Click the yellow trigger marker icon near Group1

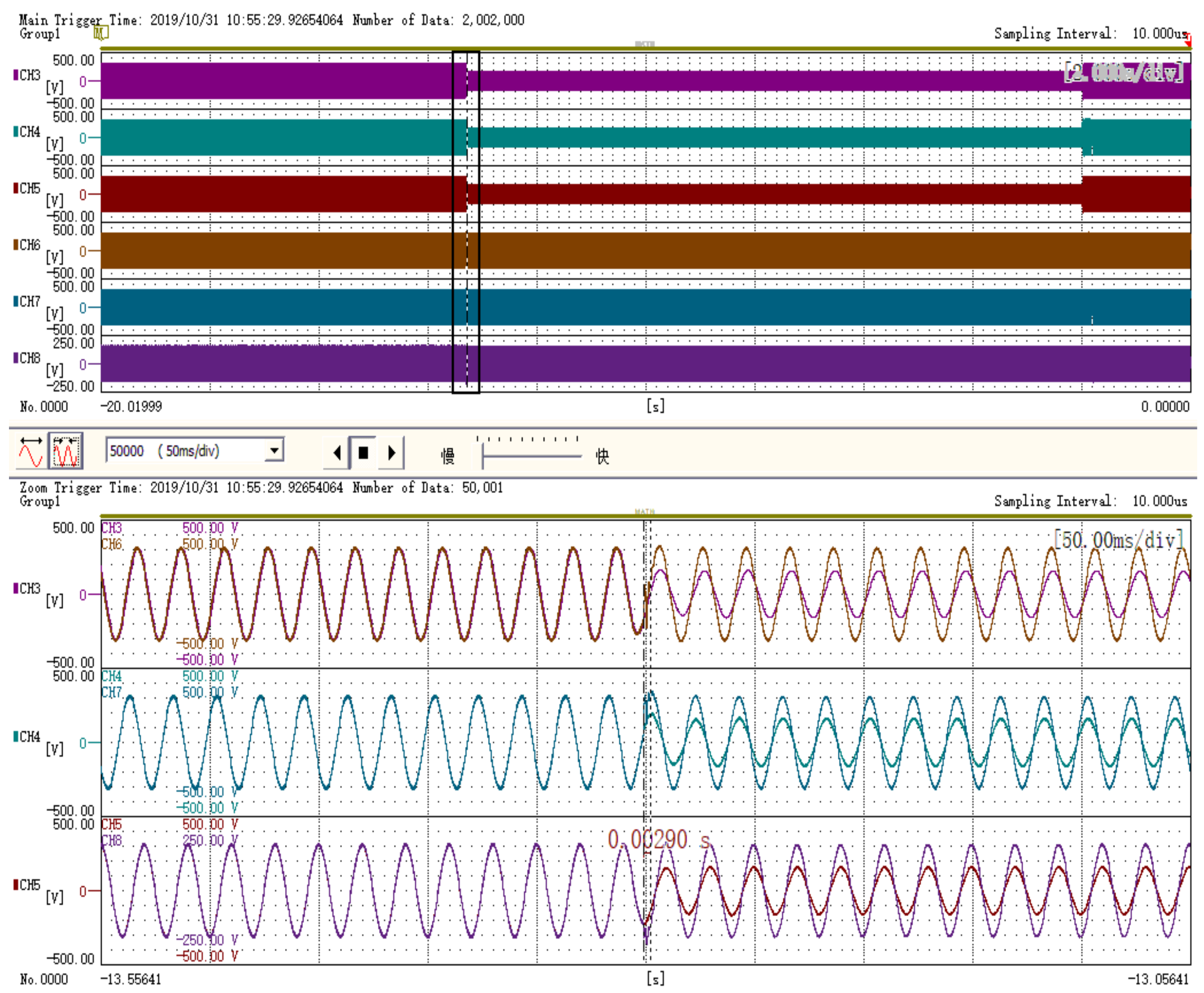[x=101, y=33]
